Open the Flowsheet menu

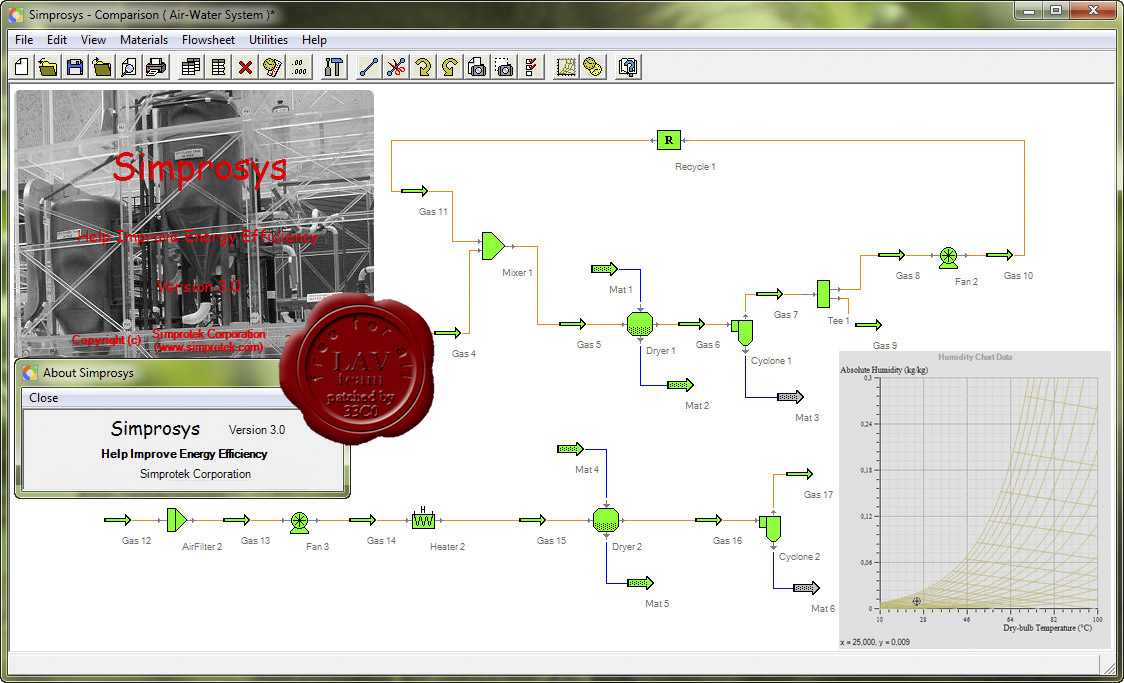point(208,40)
